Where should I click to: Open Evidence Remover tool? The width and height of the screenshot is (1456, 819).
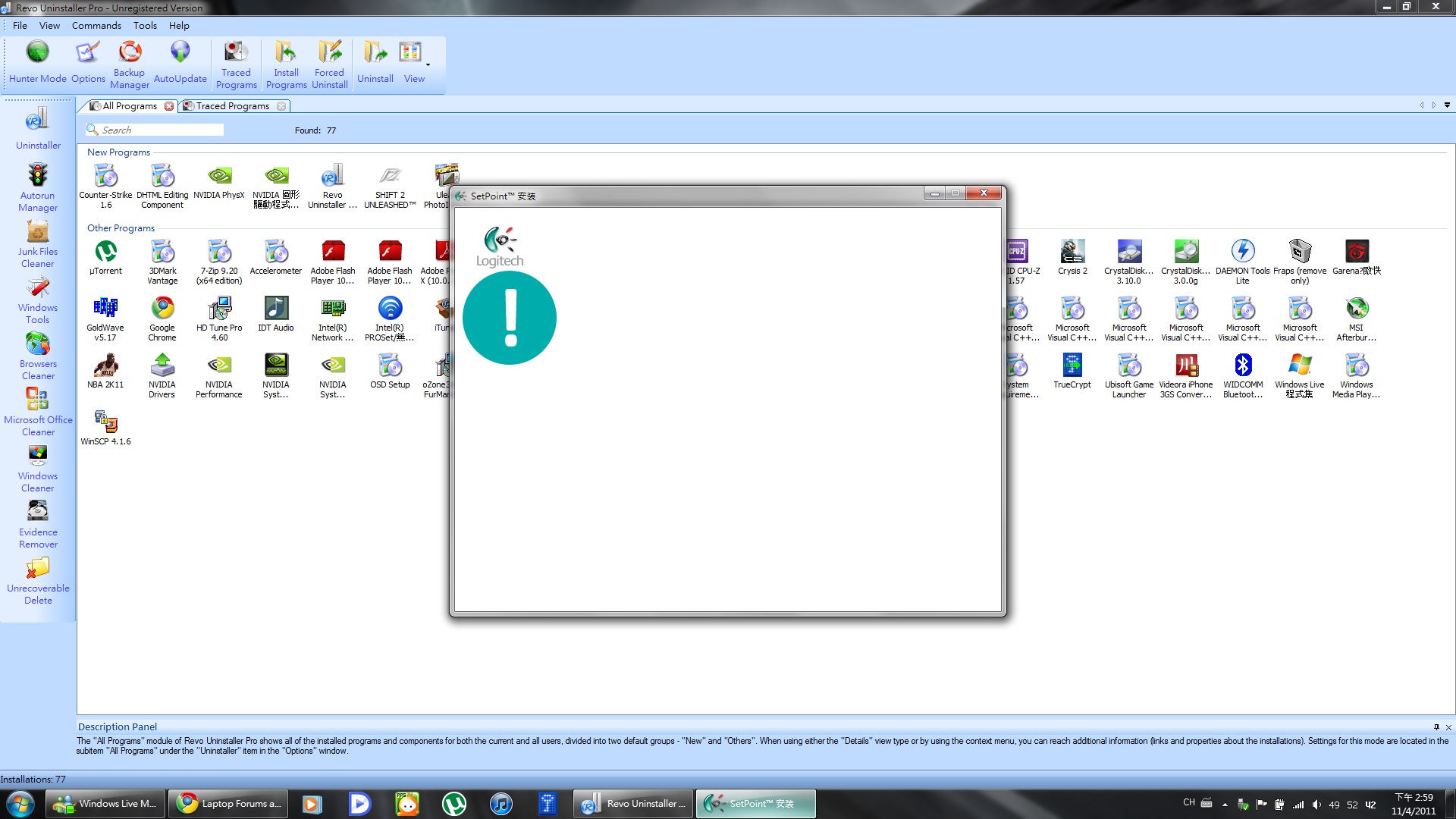pos(38,525)
